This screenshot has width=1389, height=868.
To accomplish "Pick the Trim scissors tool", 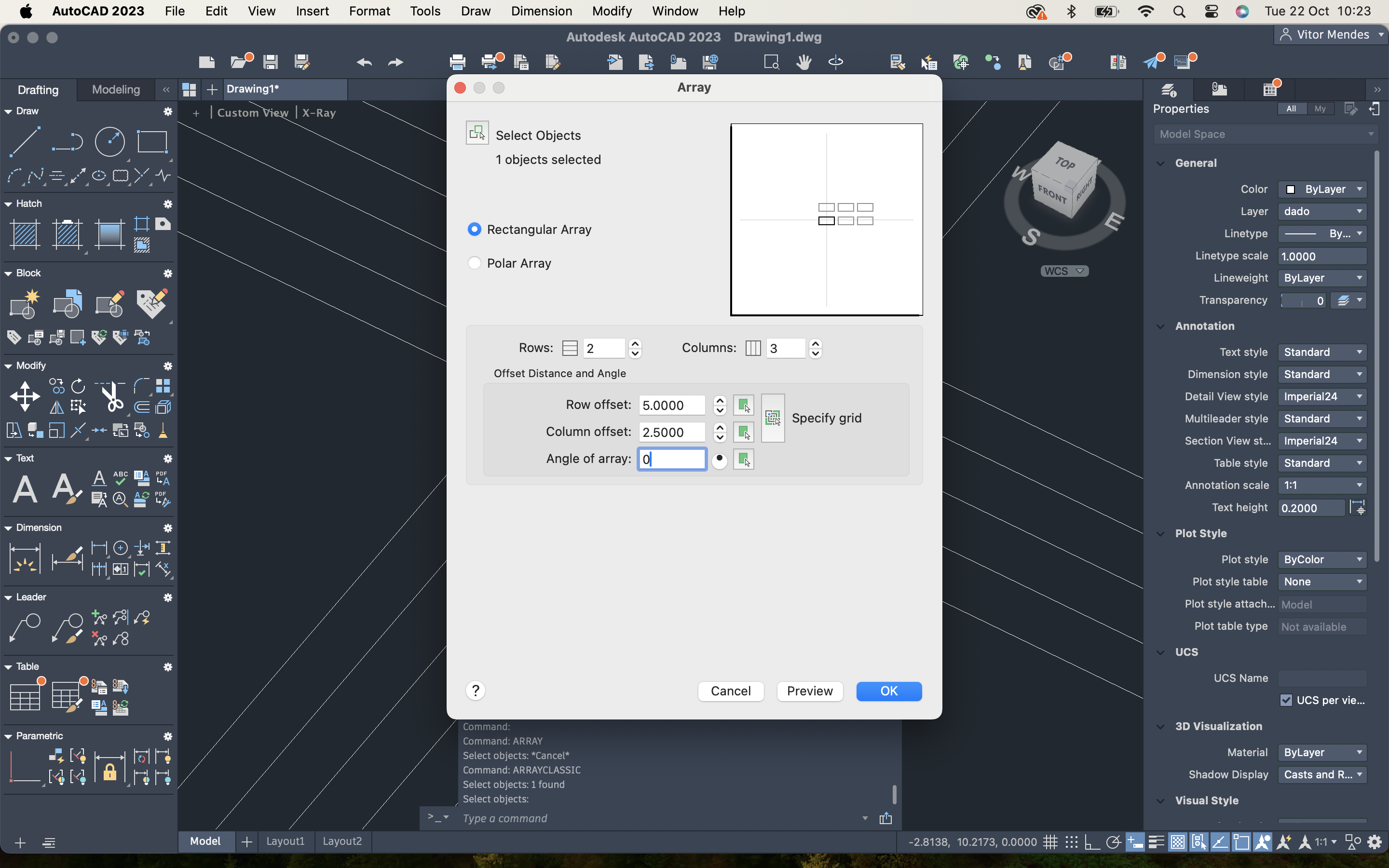I will (x=111, y=396).
